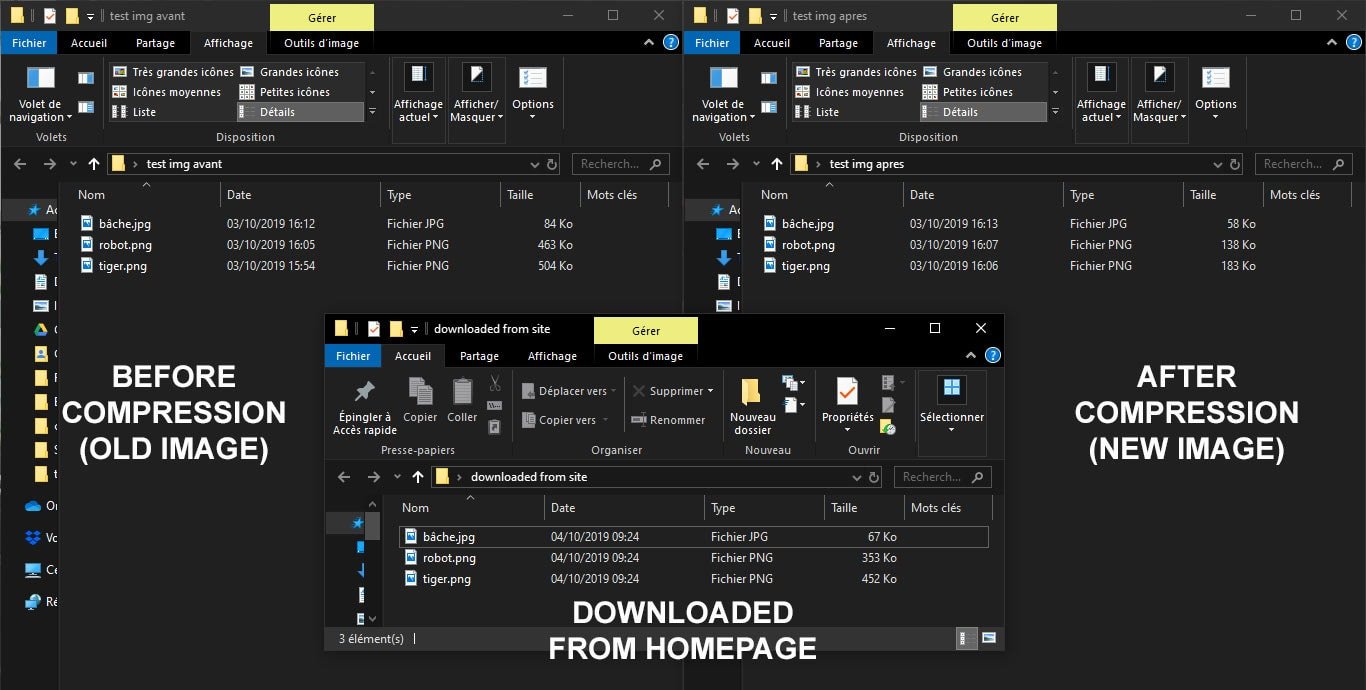
Task: Switch to Accueil tab in test img avant window
Action: (x=89, y=43)
